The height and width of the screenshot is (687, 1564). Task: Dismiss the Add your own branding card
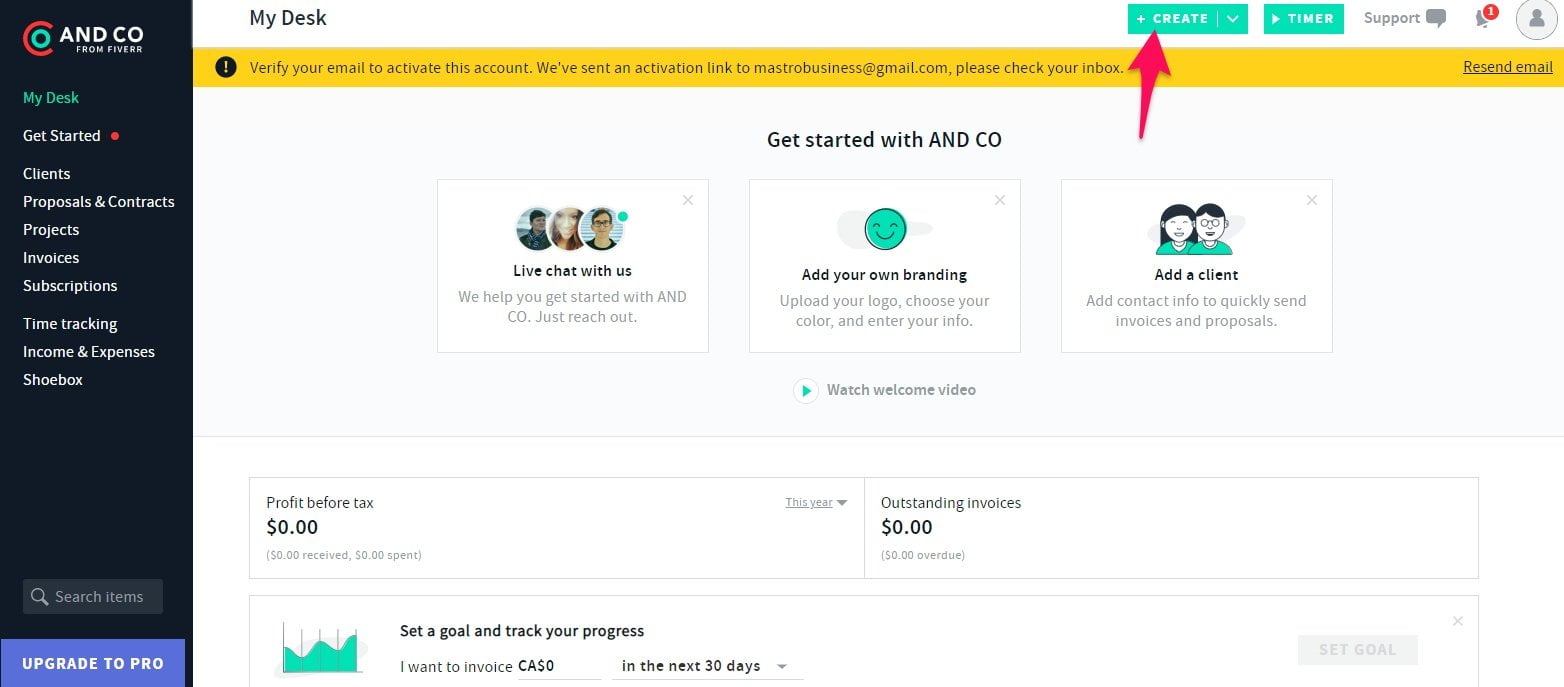coord(1000,200)
